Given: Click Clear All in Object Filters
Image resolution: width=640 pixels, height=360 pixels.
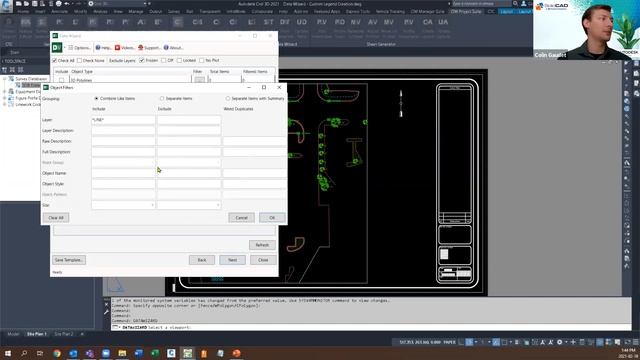Looking at the screenshot, I should (56, 218).
